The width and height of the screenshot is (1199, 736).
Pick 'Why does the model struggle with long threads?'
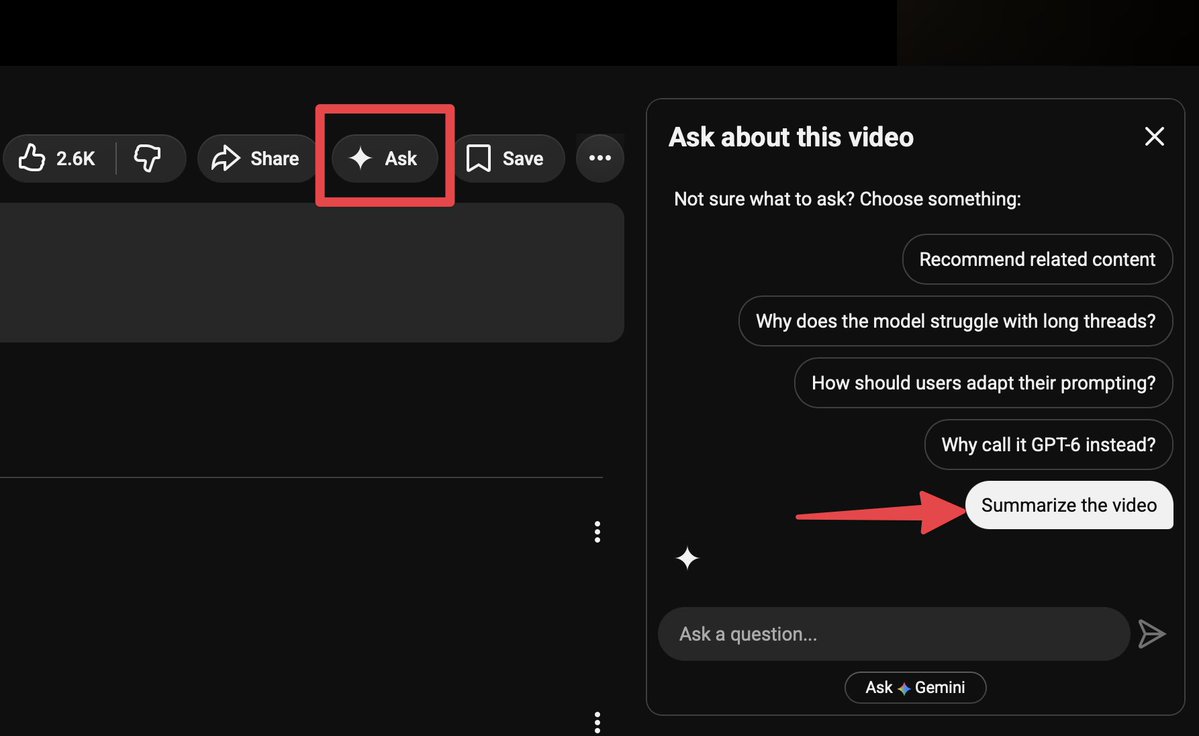click(955, 321)
